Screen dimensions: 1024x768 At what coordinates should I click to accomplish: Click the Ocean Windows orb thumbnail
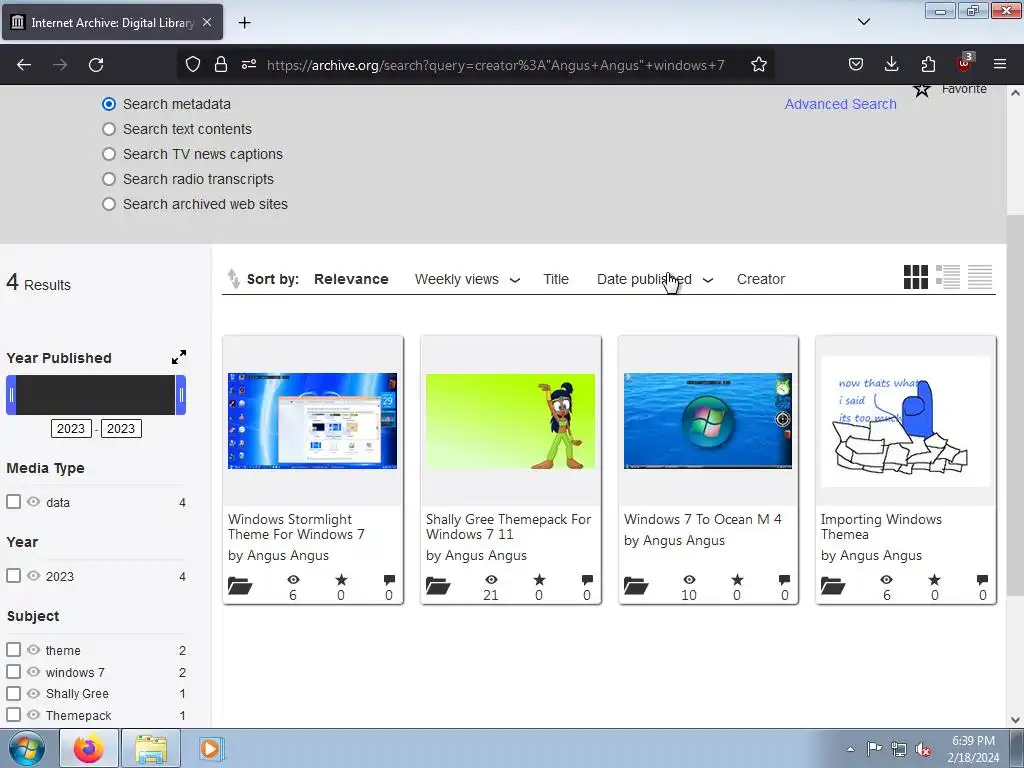click(708, 421)
